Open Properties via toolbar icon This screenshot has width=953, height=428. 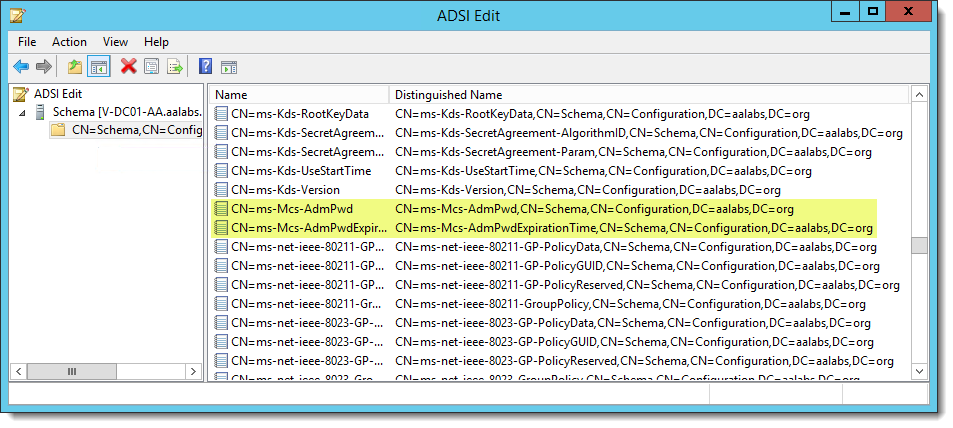151,67
